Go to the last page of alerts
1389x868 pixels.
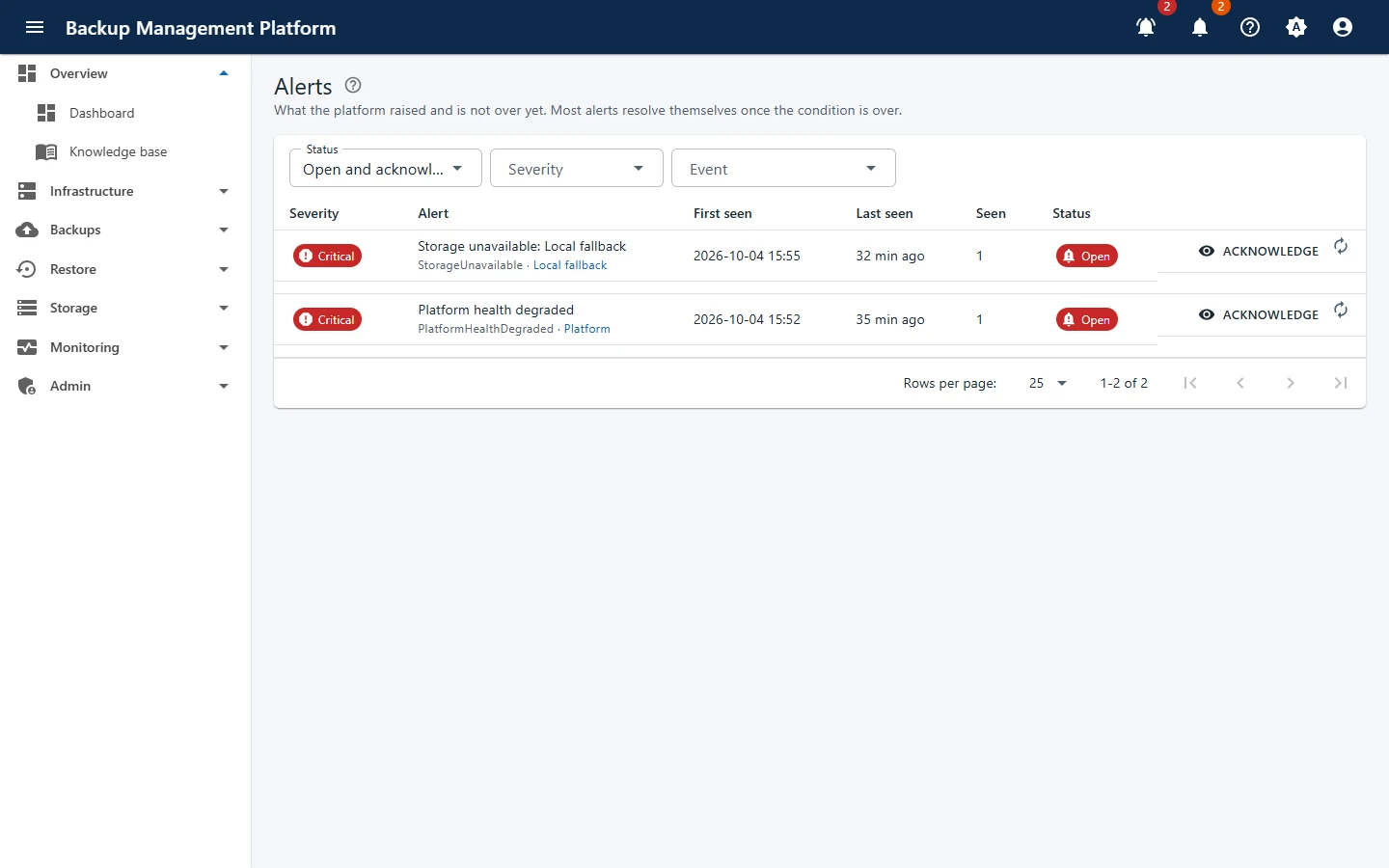tap(1341, 383)
